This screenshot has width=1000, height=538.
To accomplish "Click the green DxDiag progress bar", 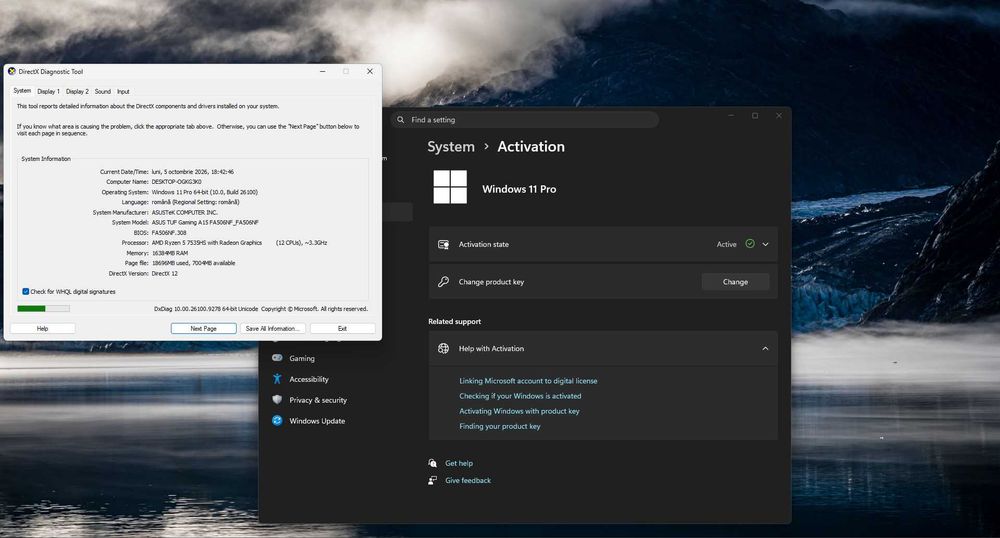I will [43, 309].
